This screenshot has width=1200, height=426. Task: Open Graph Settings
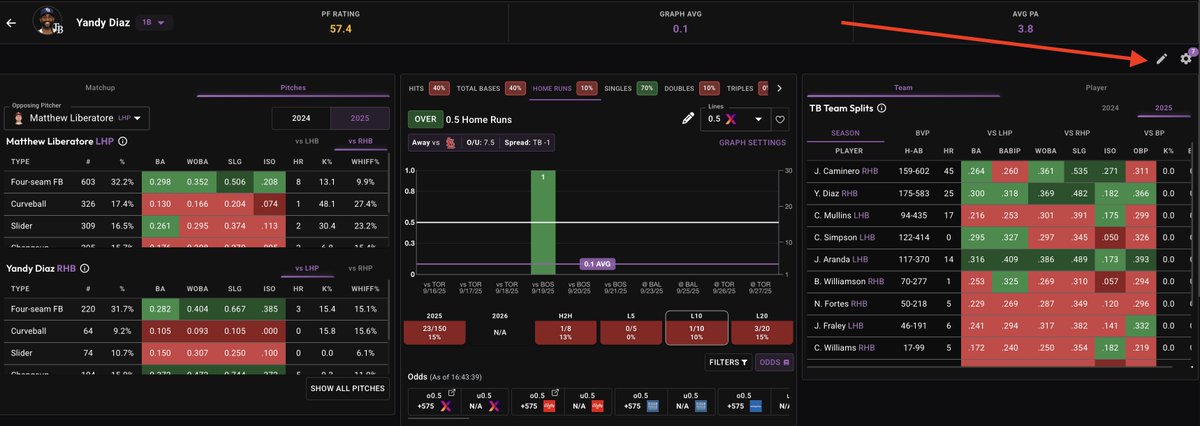(752, 142)
